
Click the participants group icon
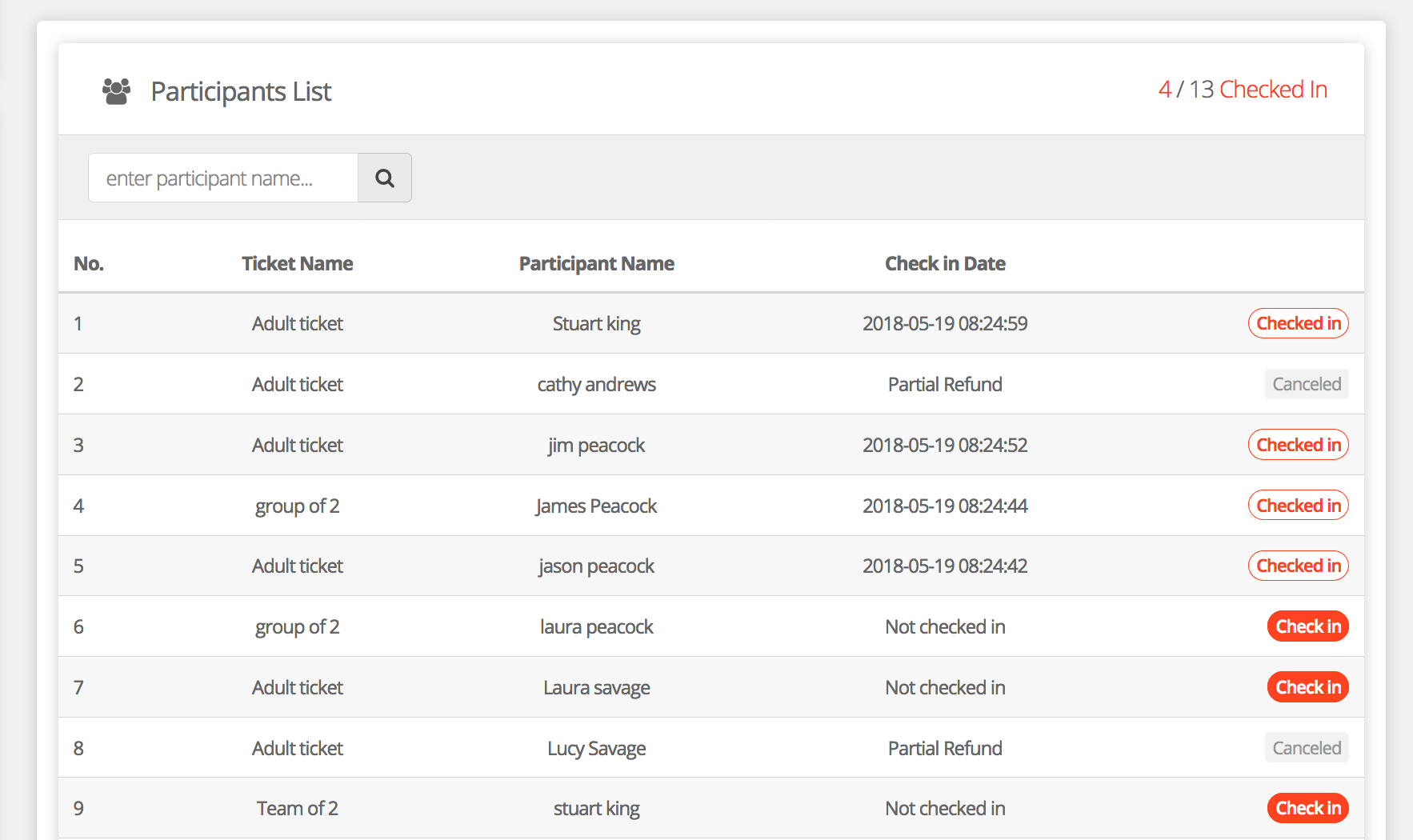coord(116,91)
